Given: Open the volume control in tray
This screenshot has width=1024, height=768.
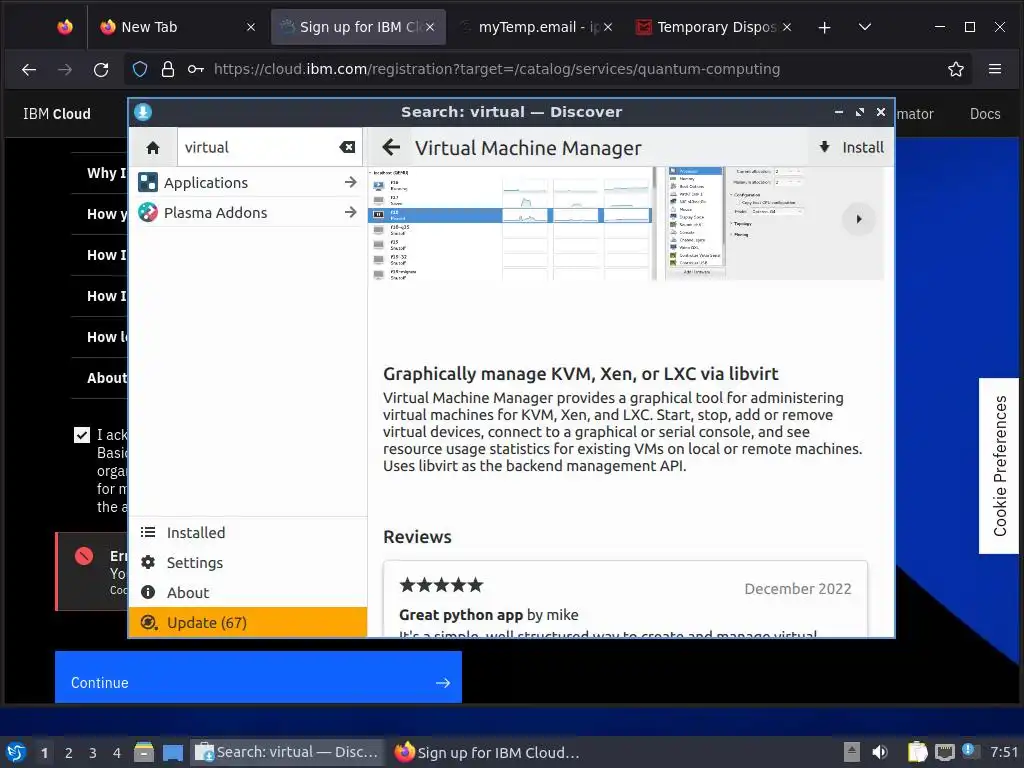Looking at the screenshot, I should [x=880, y=752].
